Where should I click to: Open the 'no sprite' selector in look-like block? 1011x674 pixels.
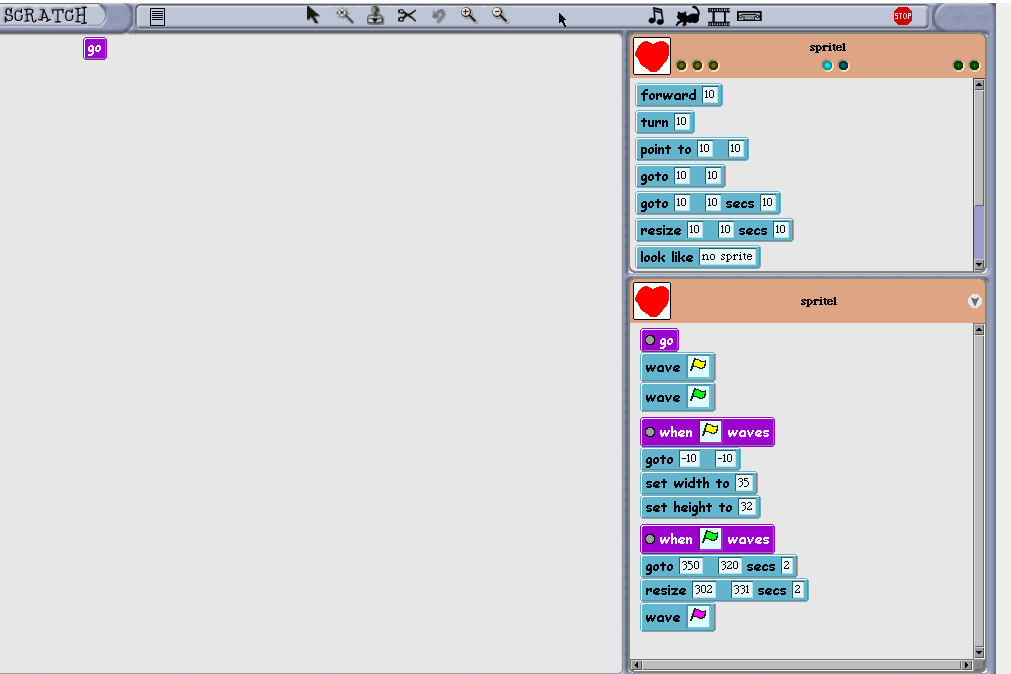(x=728, y=257)
